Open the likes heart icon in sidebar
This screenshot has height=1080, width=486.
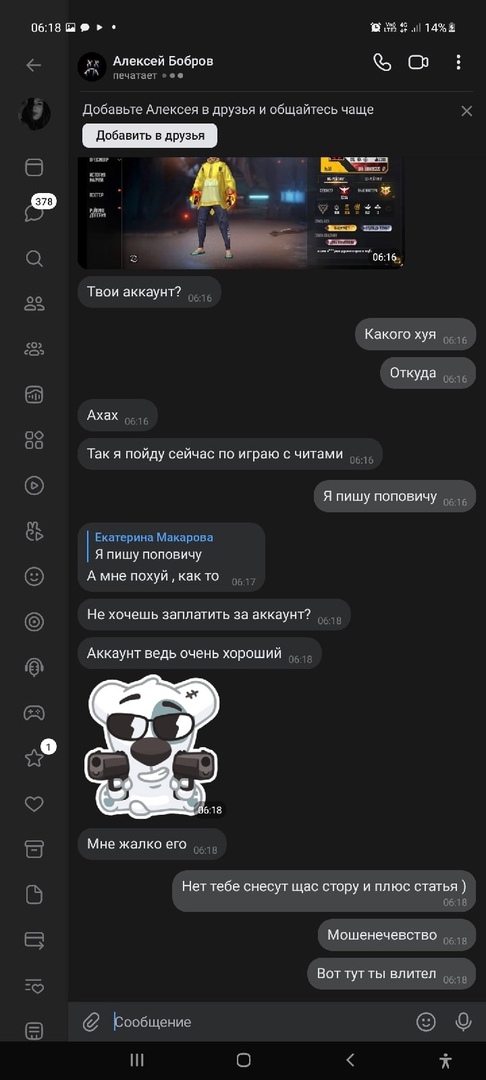(x=34, y=804)
